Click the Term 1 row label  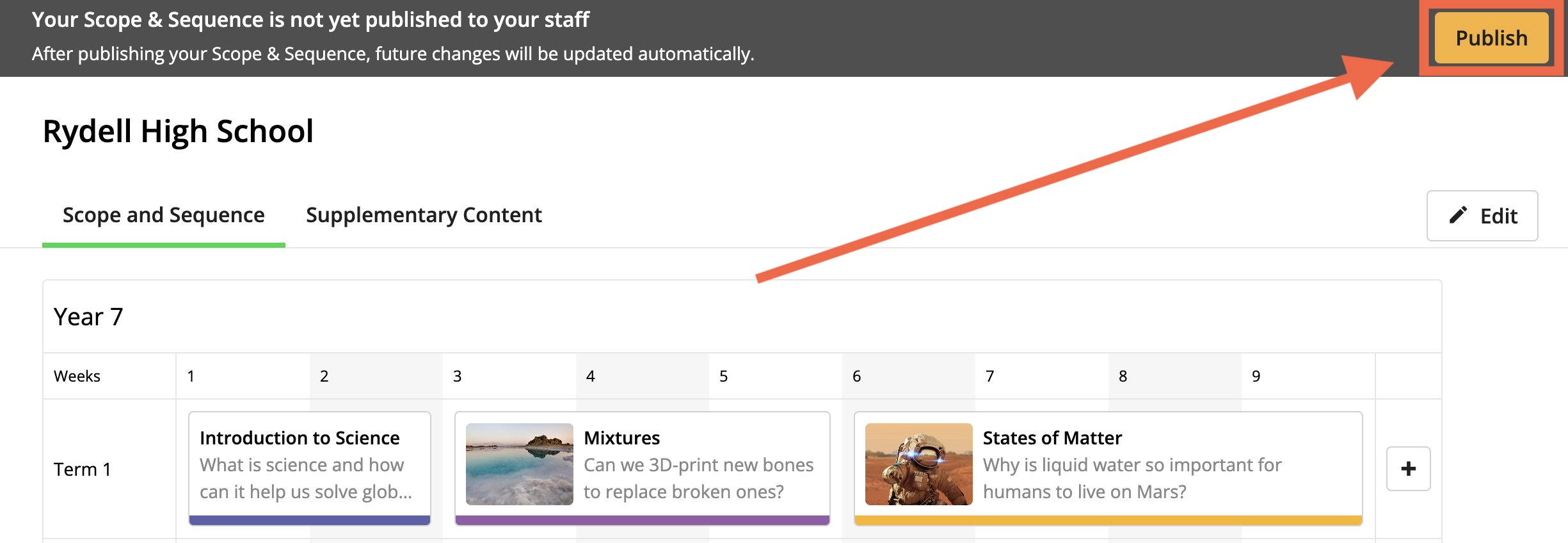click(82, 469)
